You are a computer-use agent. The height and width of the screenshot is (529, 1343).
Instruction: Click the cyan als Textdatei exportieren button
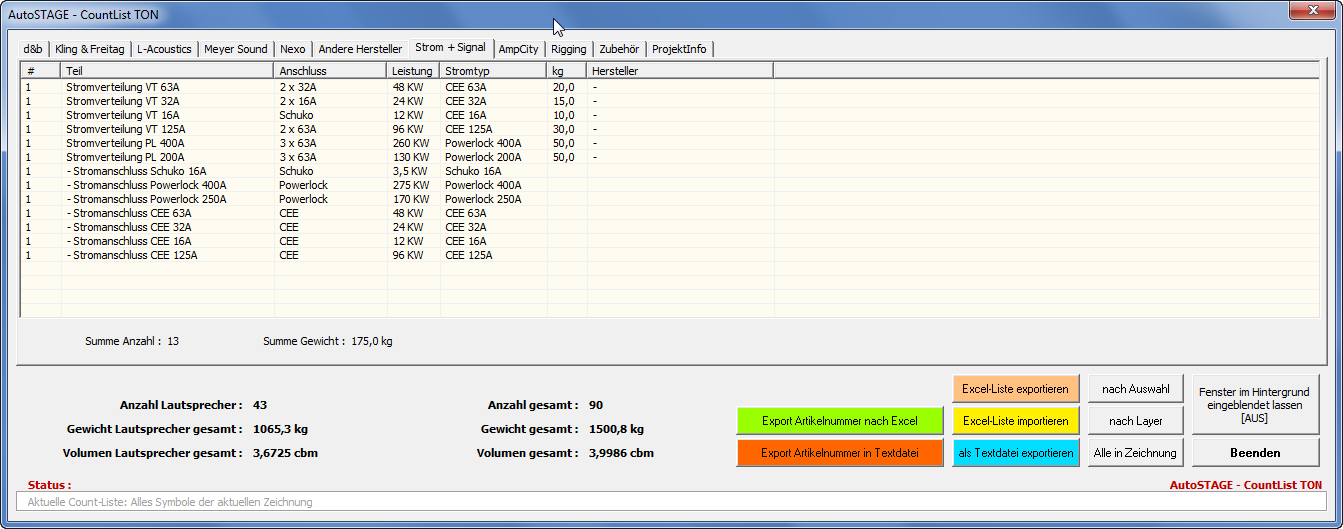1015,453
